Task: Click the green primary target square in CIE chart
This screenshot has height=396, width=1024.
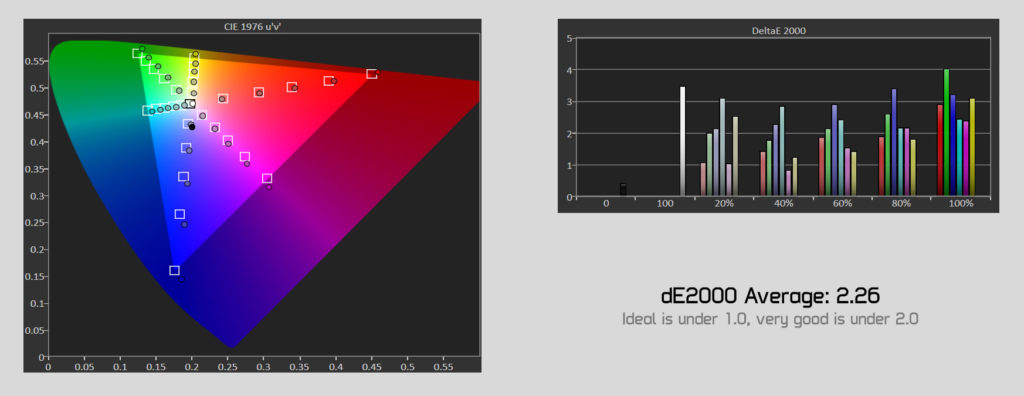Action: coord(138,54)
